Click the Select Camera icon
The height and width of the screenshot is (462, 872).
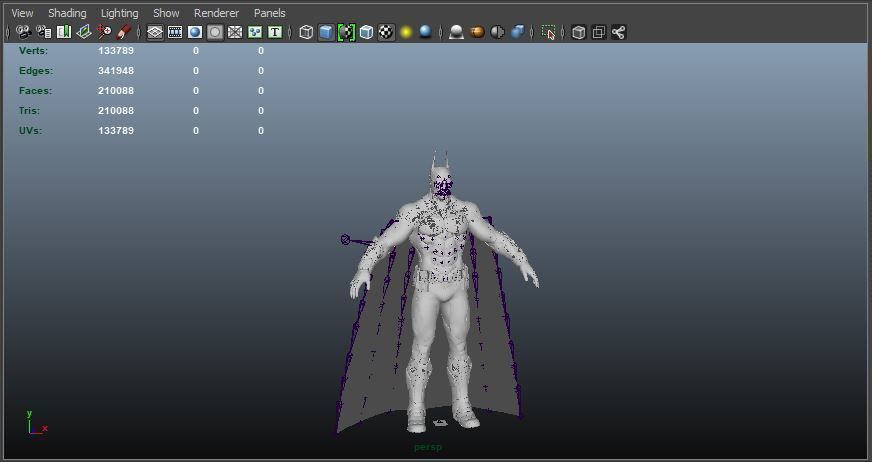[x=23, y=32]
